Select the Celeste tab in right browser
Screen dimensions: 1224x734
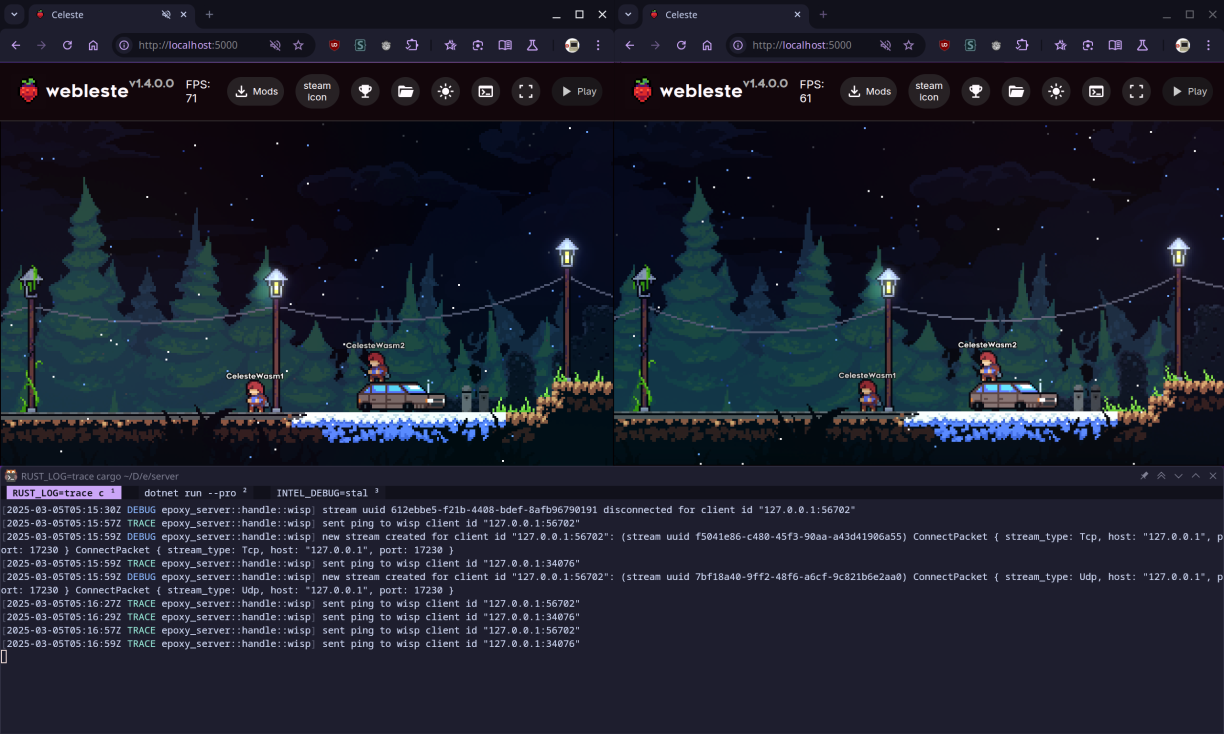(726, 15)
